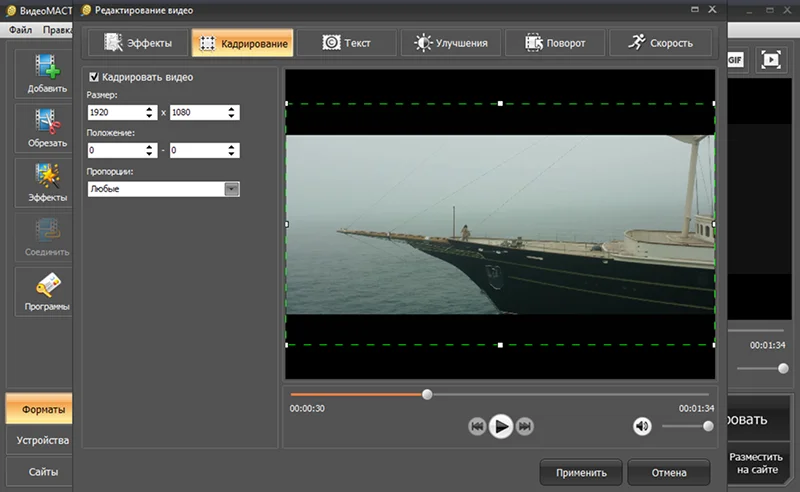This screenshot has width=800, height=492.
Task: Switch to the Кадрирование tab
Action: point(242,43)
